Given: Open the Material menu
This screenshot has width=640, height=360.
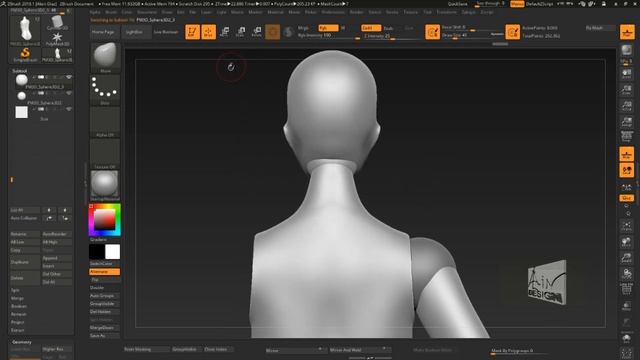Looking at the screenshot, I should click(275, 12).
